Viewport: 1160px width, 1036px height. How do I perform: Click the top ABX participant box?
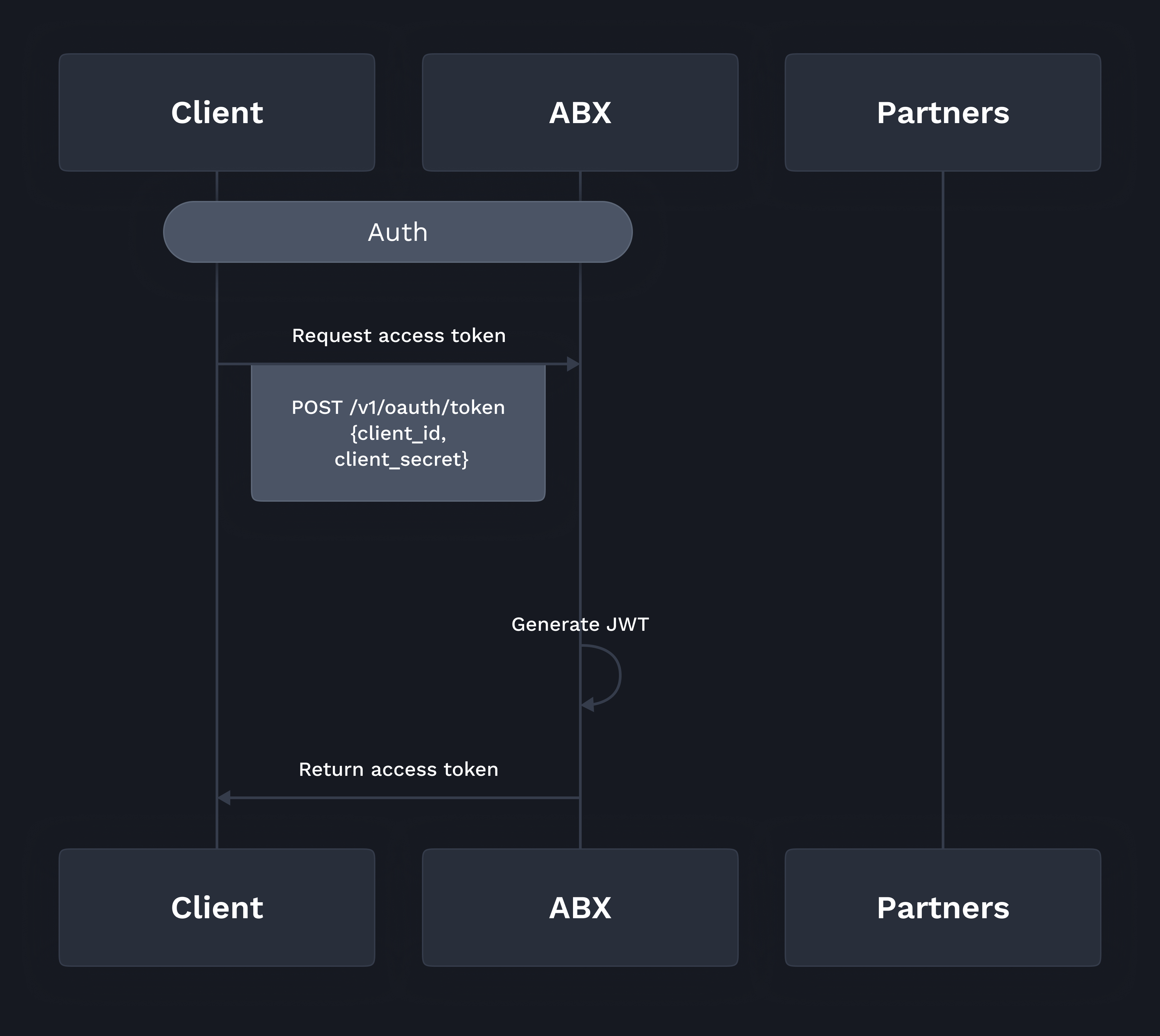[580, 112]
